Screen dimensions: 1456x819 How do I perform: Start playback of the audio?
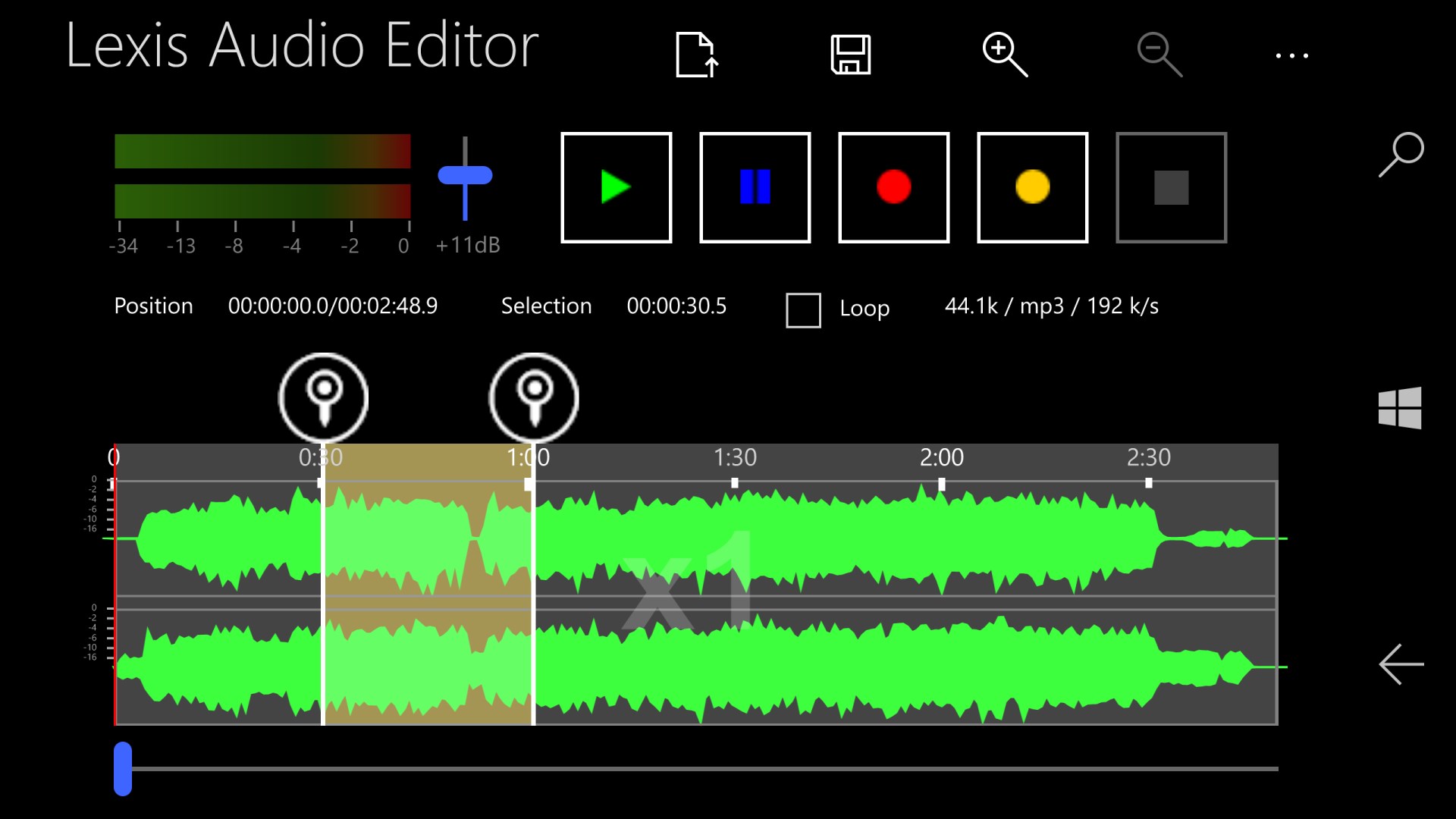pos(616,187)
